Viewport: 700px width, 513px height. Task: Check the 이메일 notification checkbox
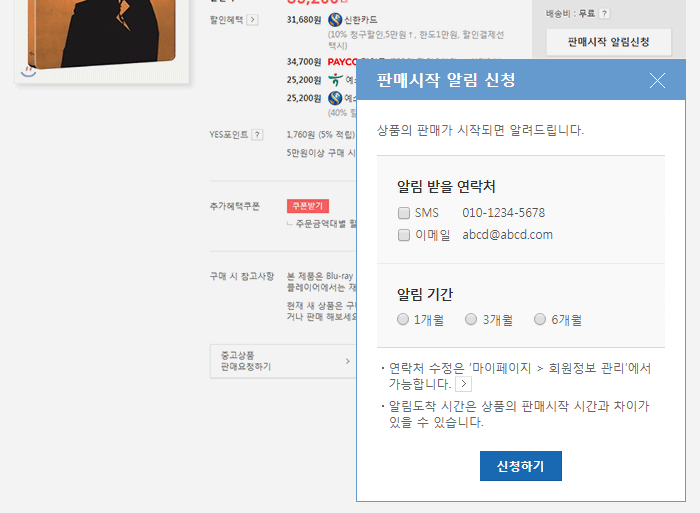(x=404, y=235)
